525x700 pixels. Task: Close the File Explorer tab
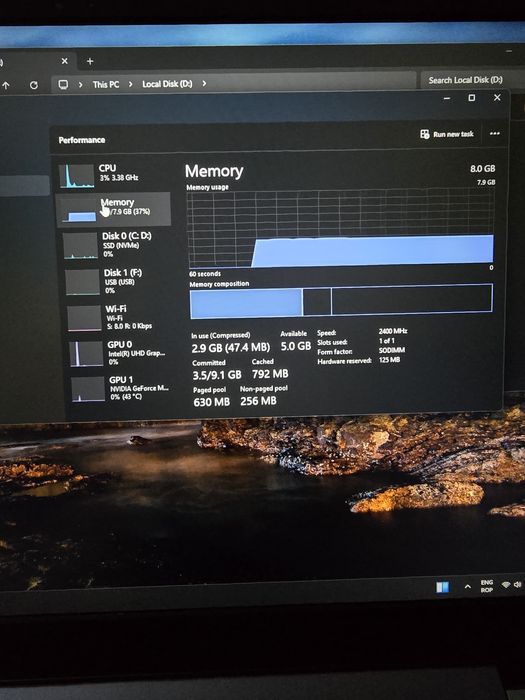(65, 61)
